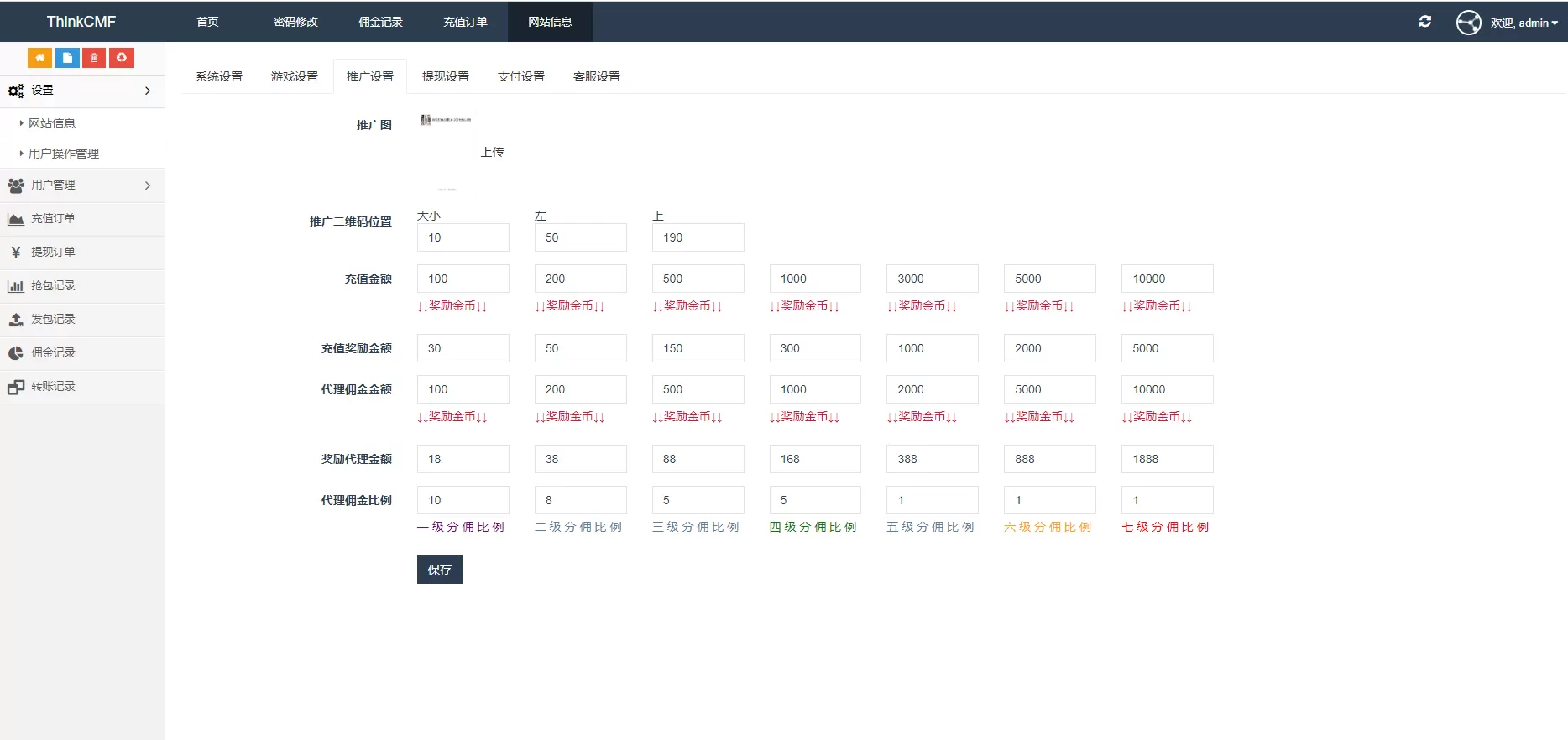Viewport: 1568px width, 740px height.
Task: Open 充值订单 from sidebar chart icon
Action: tap(53, 219)
